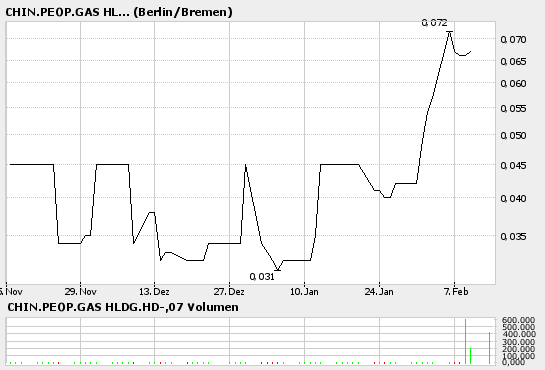The width and height of the screenshot is (545, 370).
Task: Select the 10. Jan date label
Action: point(304,292)
